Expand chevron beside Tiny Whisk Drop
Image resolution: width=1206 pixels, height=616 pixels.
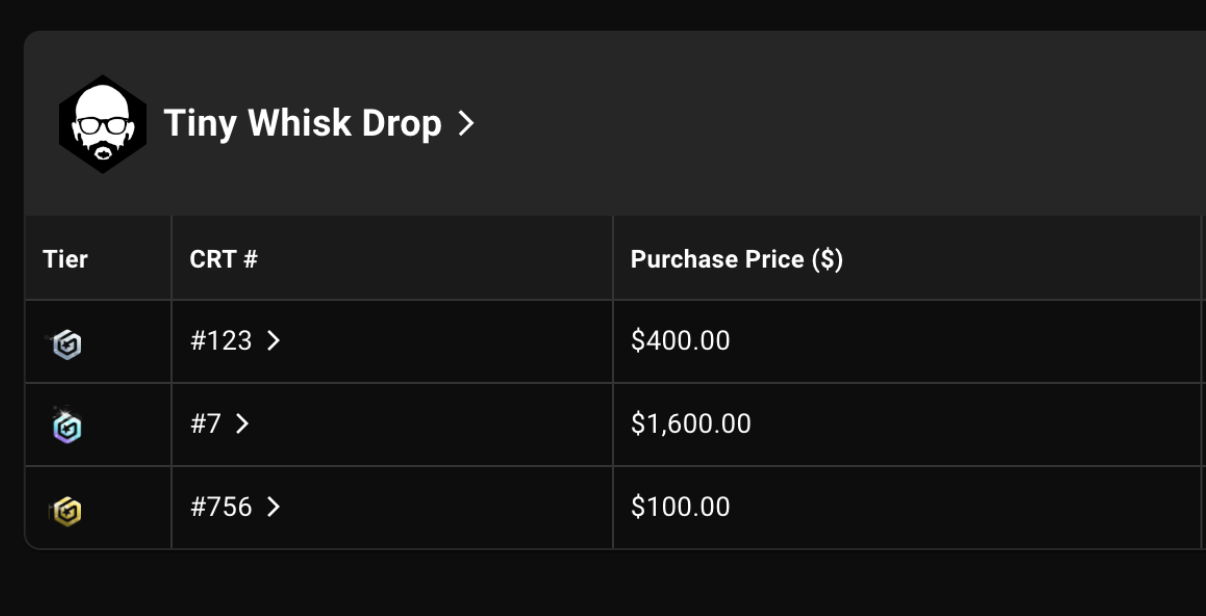tap(465, 123)
